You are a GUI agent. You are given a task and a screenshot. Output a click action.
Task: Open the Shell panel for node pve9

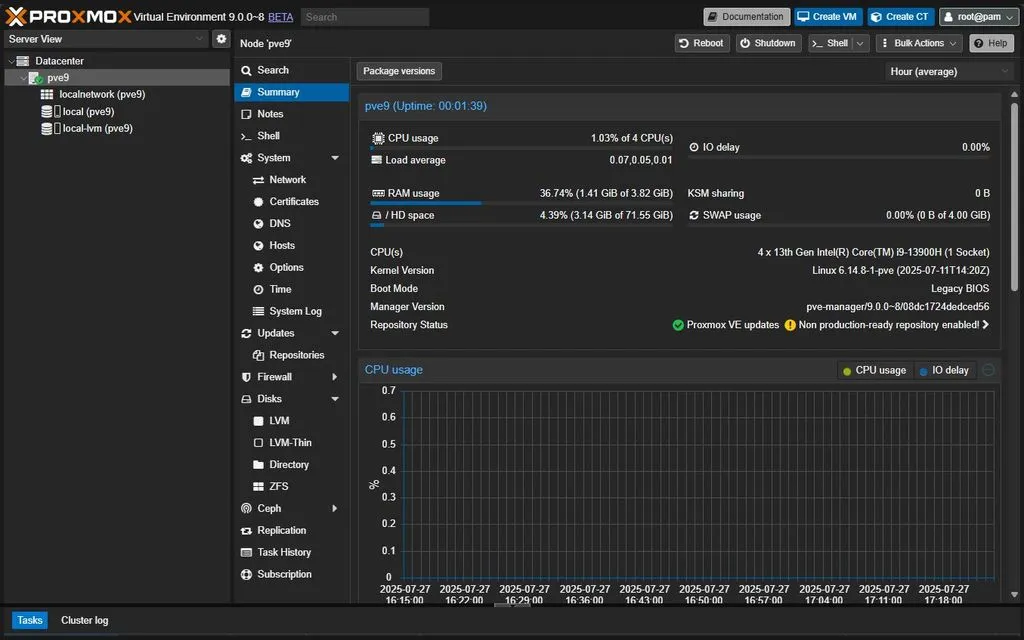[x=268, y=135]
